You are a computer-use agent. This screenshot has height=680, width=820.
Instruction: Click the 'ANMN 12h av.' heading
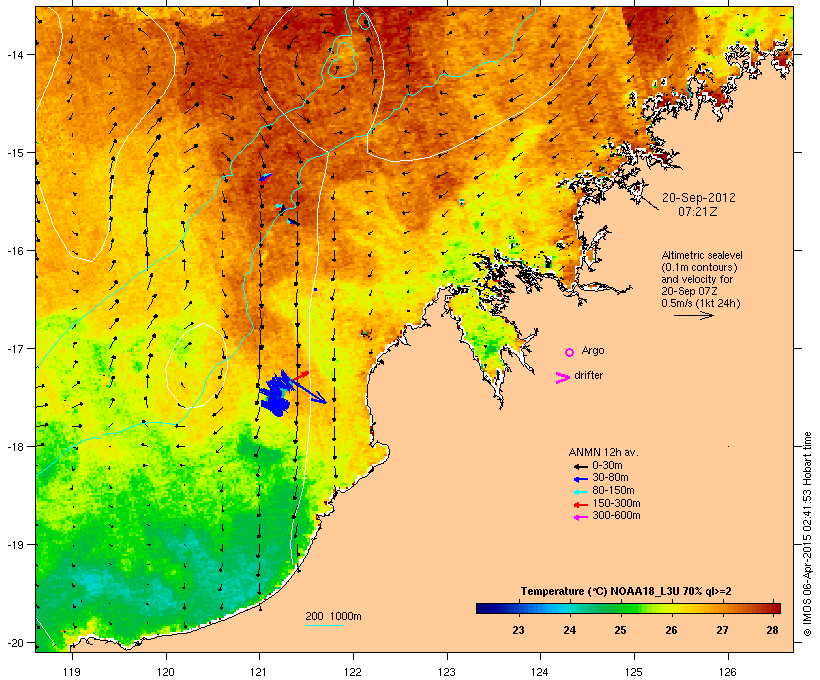pos(603,452)
